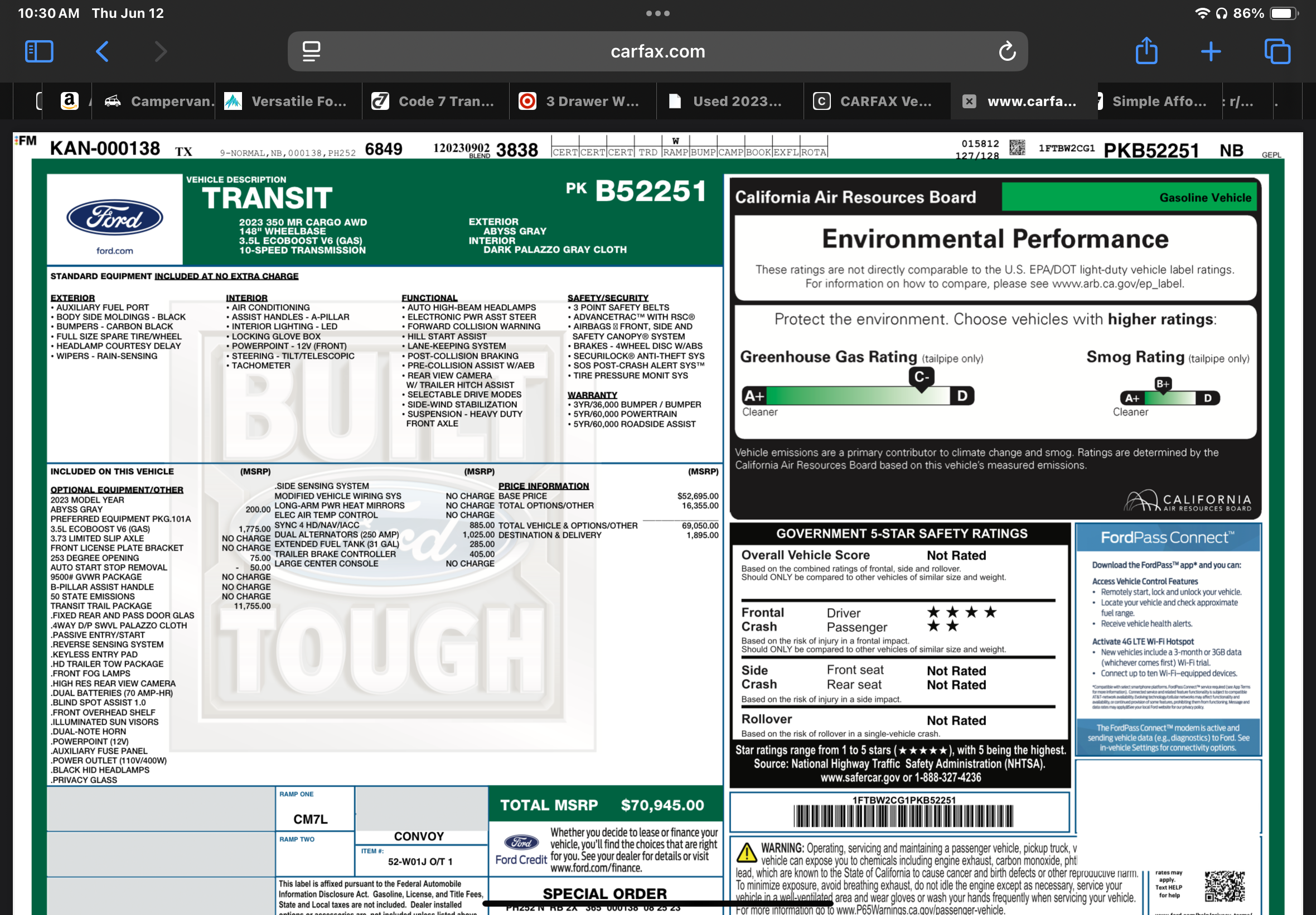
Task: Click the HD TRAILER TOW PACKAGE line
Action: click(107, 664)
